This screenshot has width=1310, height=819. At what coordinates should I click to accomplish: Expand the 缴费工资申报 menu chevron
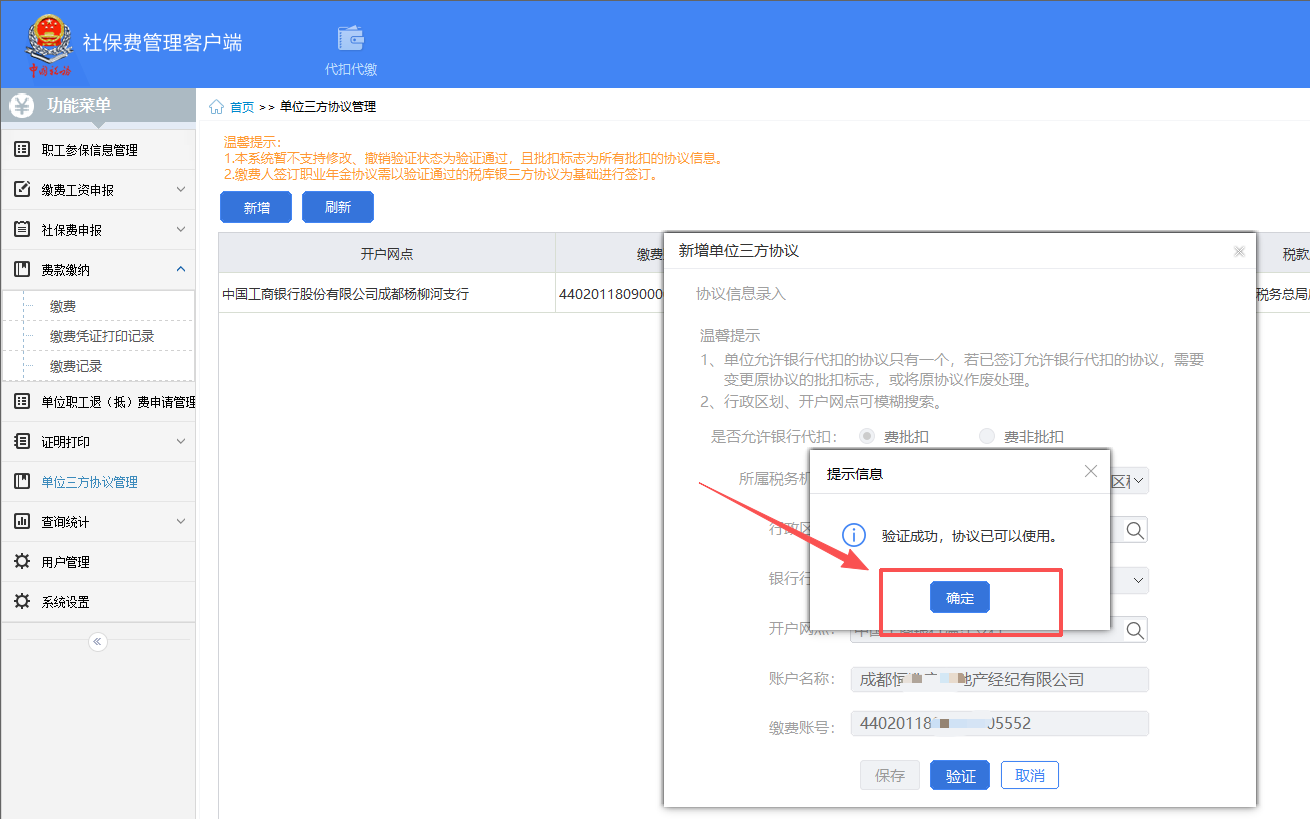(x=181, y=190)
